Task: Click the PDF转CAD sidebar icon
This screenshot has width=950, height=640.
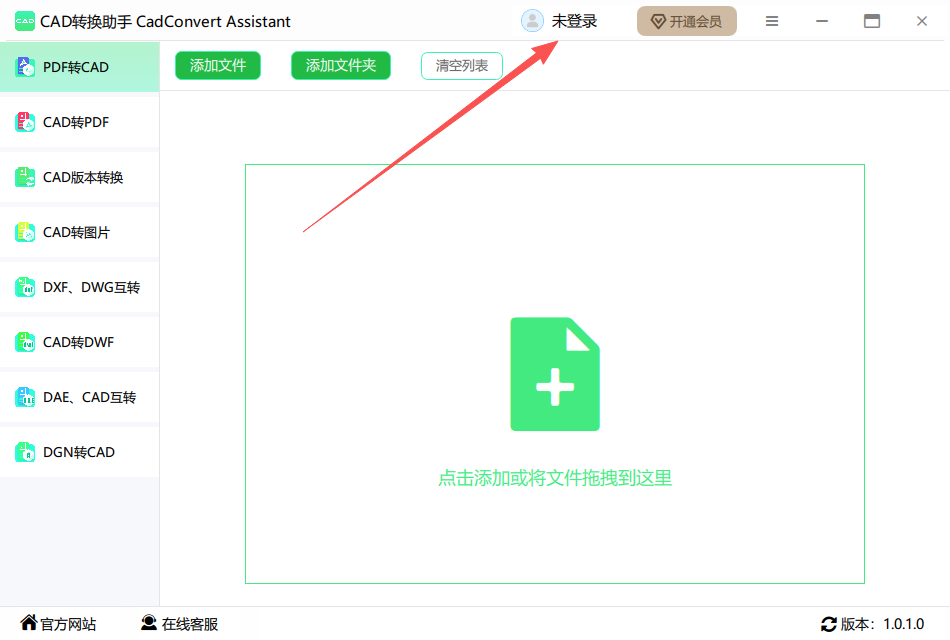Action: [25, 67]
